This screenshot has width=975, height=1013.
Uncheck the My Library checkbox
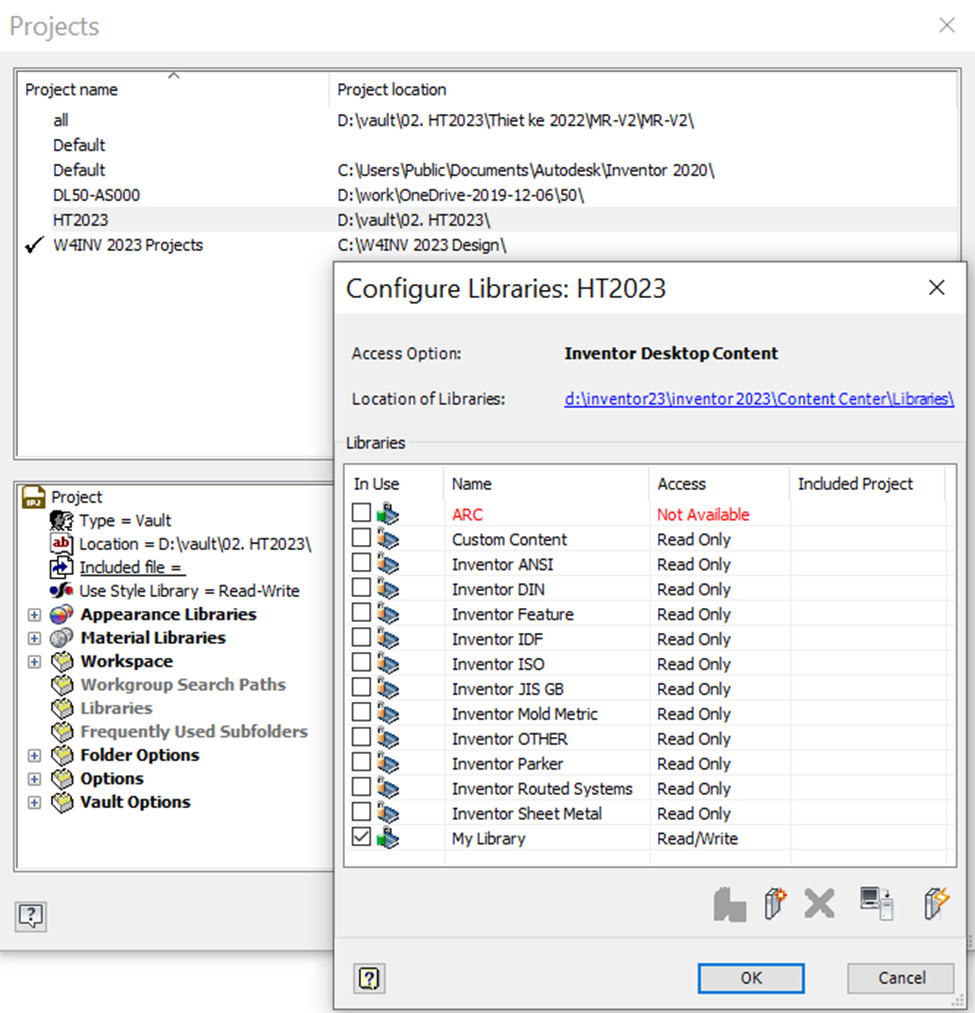pos(361,837)
